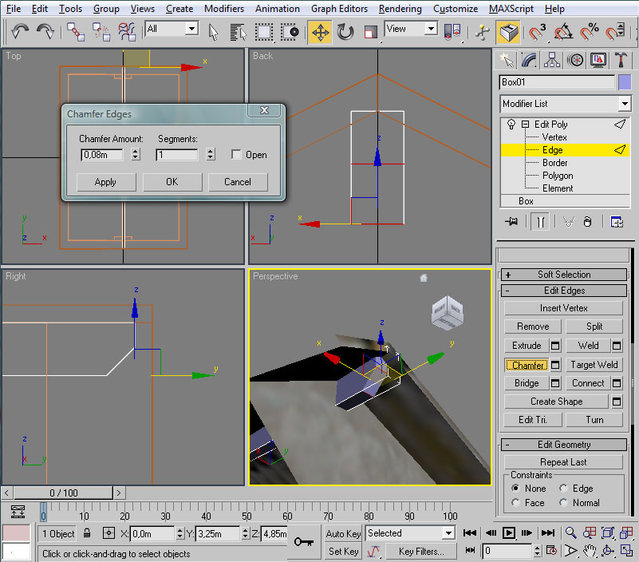639x562 pixels.
Task: Click the trash icon to remove modifier
Action: tap(588, 222)
